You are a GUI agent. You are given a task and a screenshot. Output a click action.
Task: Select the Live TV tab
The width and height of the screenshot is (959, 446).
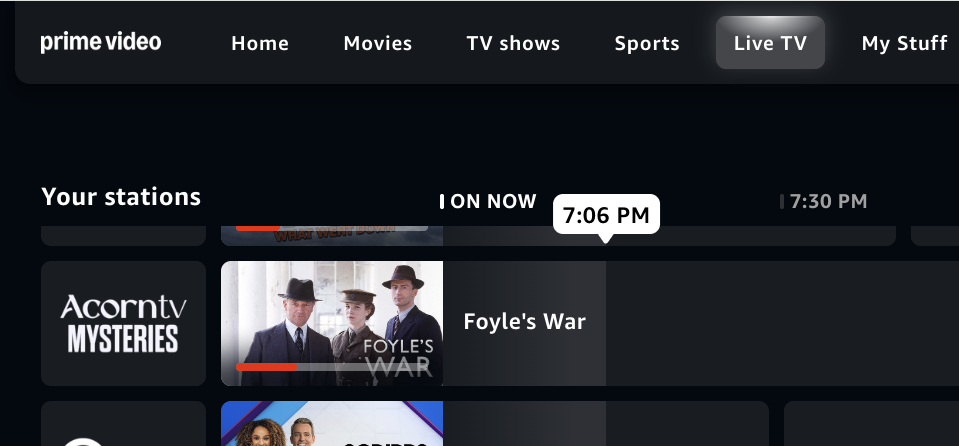coord(770,43)
